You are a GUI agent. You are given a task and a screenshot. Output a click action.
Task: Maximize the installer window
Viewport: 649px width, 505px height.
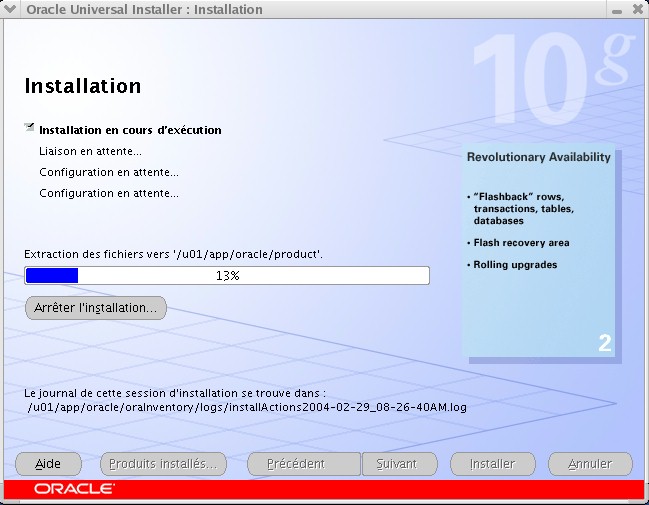tap(618, 10)
